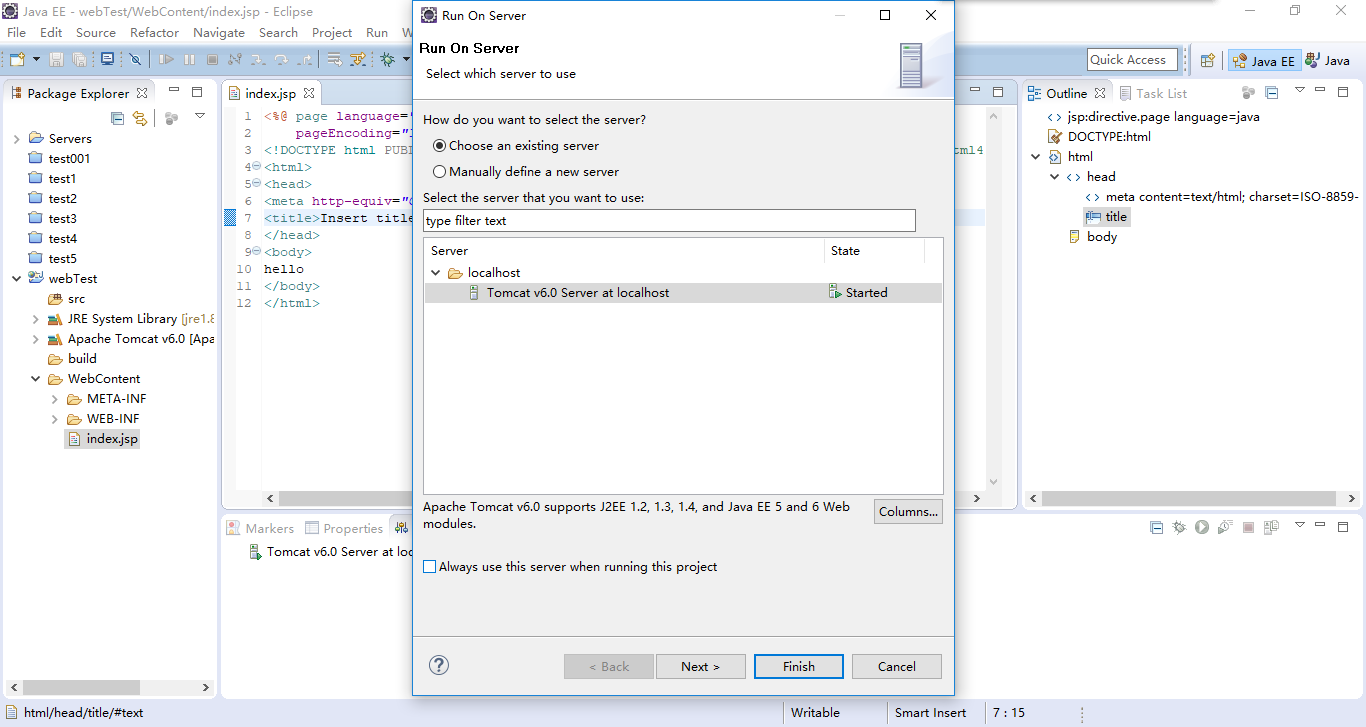The height and width of the screenshot is (727, 1366).
Task: Click the Resume debug icon
Action: (166, 60)
